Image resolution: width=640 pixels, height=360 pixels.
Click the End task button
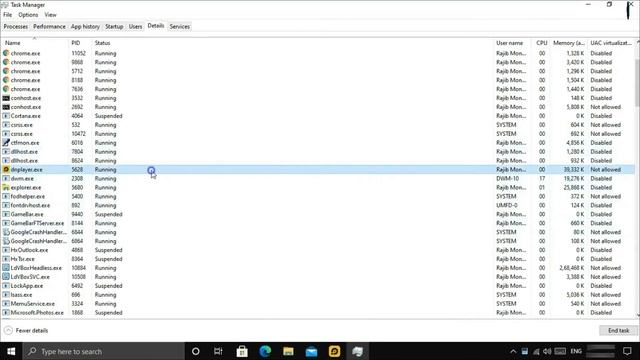point(618,330)
